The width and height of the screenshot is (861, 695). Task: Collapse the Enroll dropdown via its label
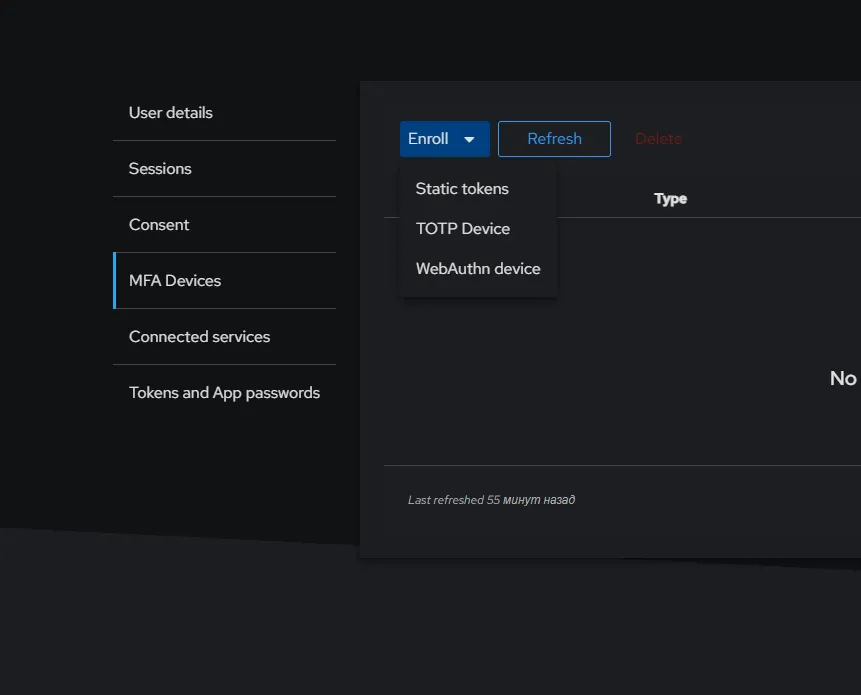[x=428, y=139]
